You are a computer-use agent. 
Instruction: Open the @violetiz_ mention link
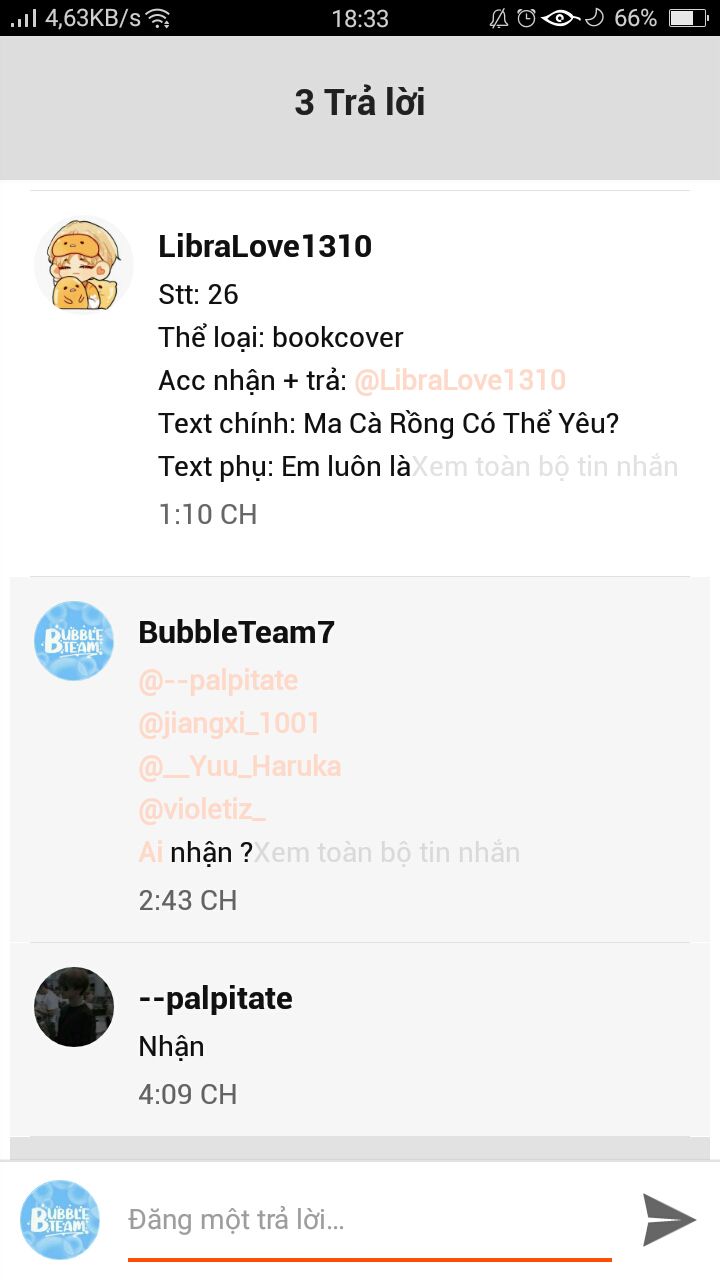click(x=202, y=809)
